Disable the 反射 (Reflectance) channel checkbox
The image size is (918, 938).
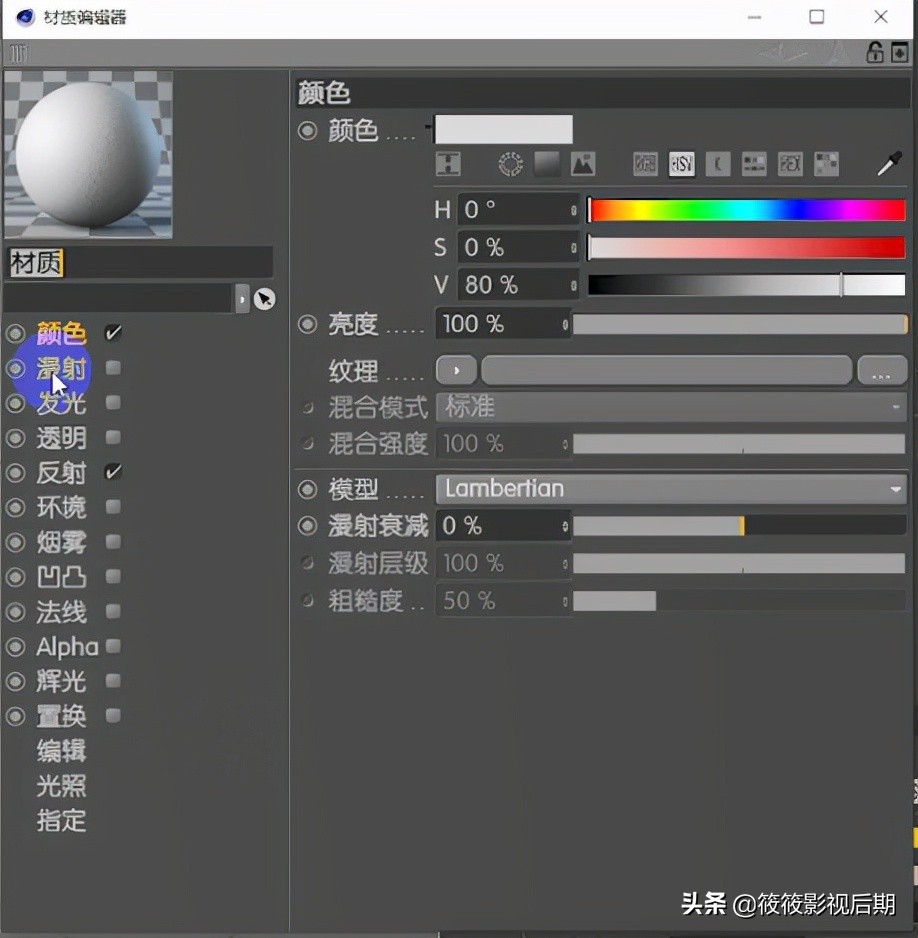(112, 471)
